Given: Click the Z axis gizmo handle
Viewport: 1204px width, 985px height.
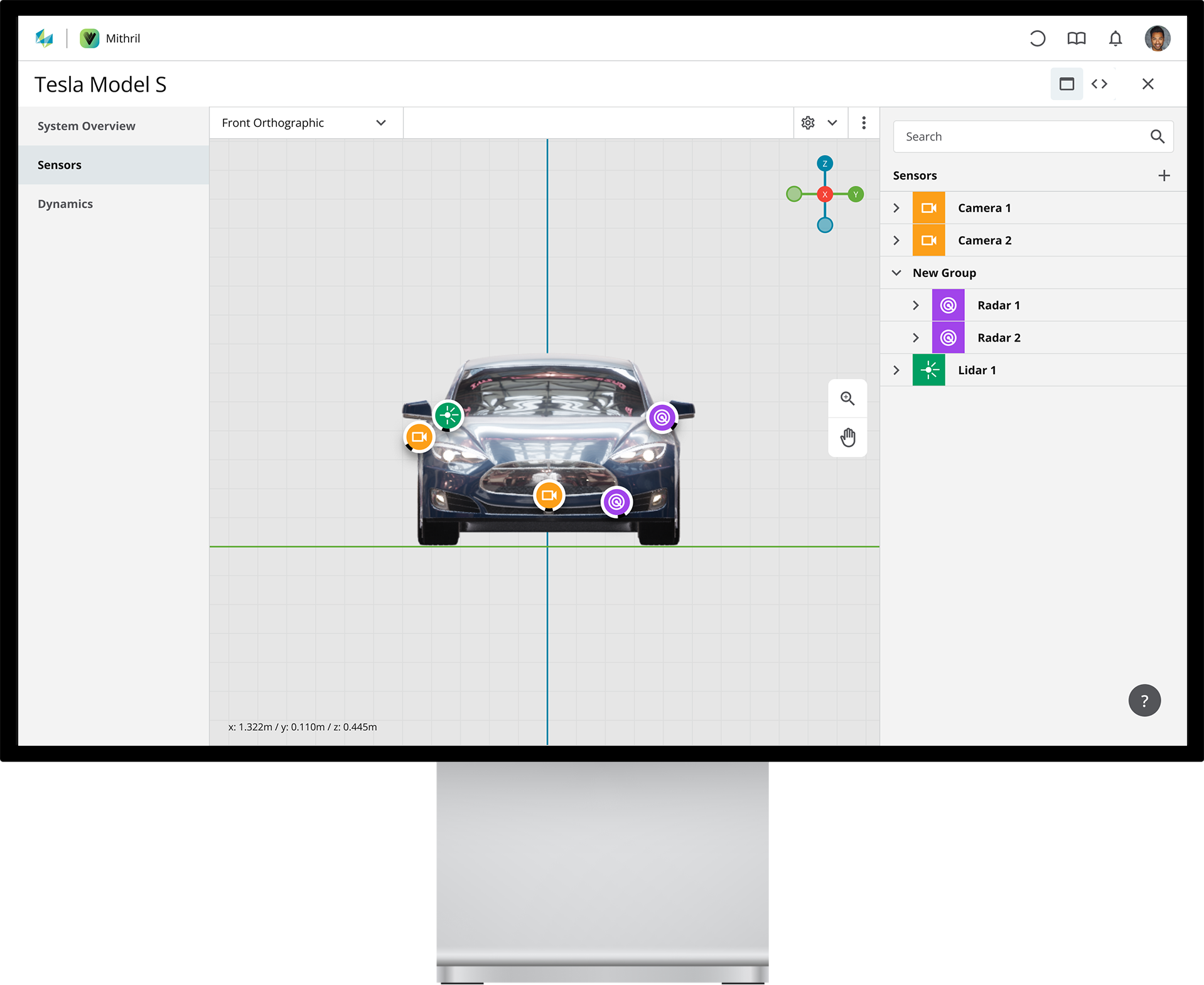Looking at the screenshot, I should point(825,164).
